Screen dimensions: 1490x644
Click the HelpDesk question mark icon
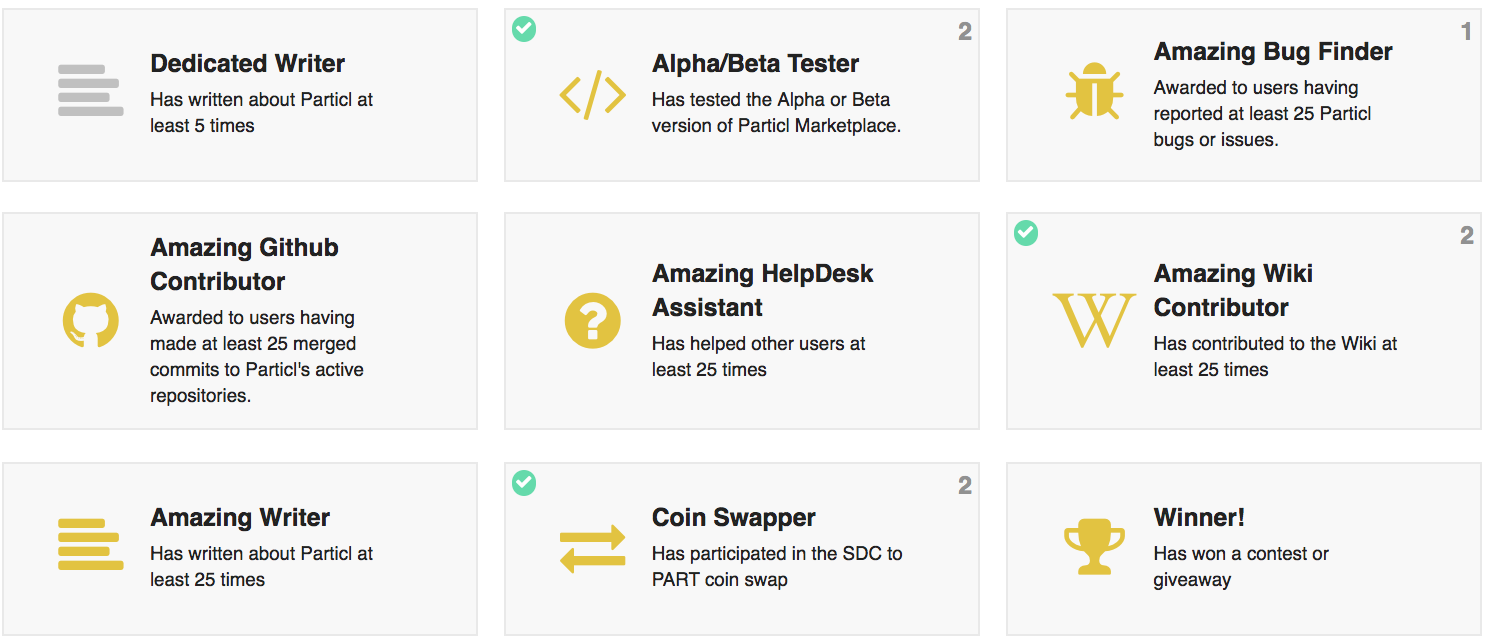[x=592, y=321]
